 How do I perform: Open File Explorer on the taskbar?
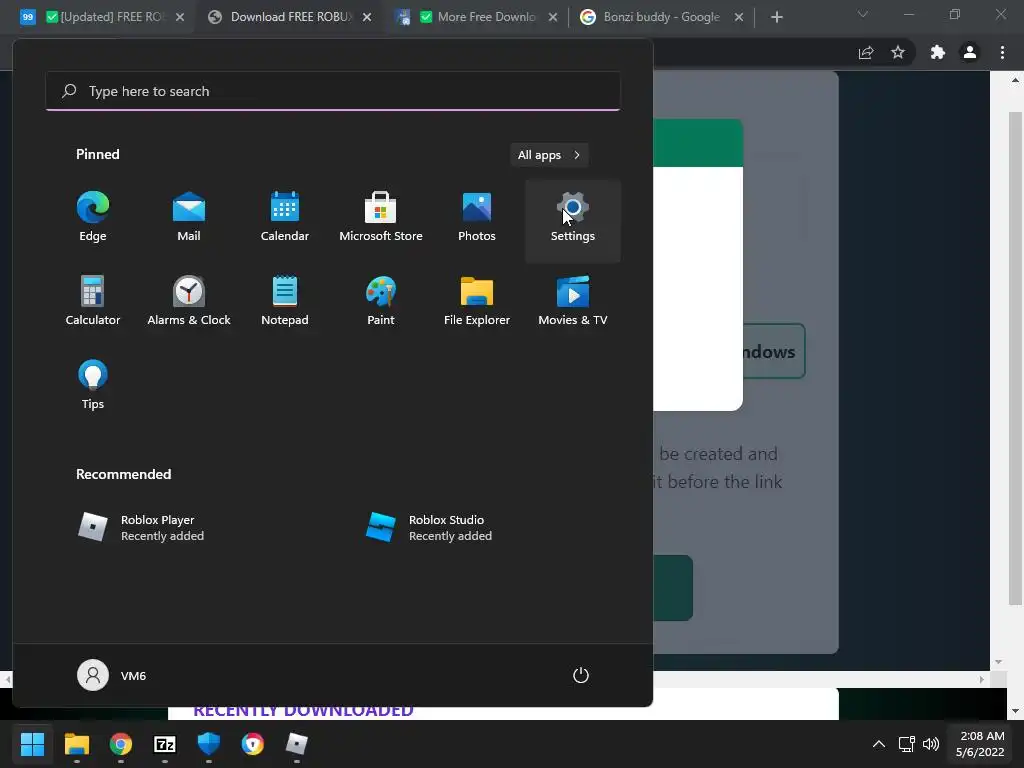coord(76,744)
